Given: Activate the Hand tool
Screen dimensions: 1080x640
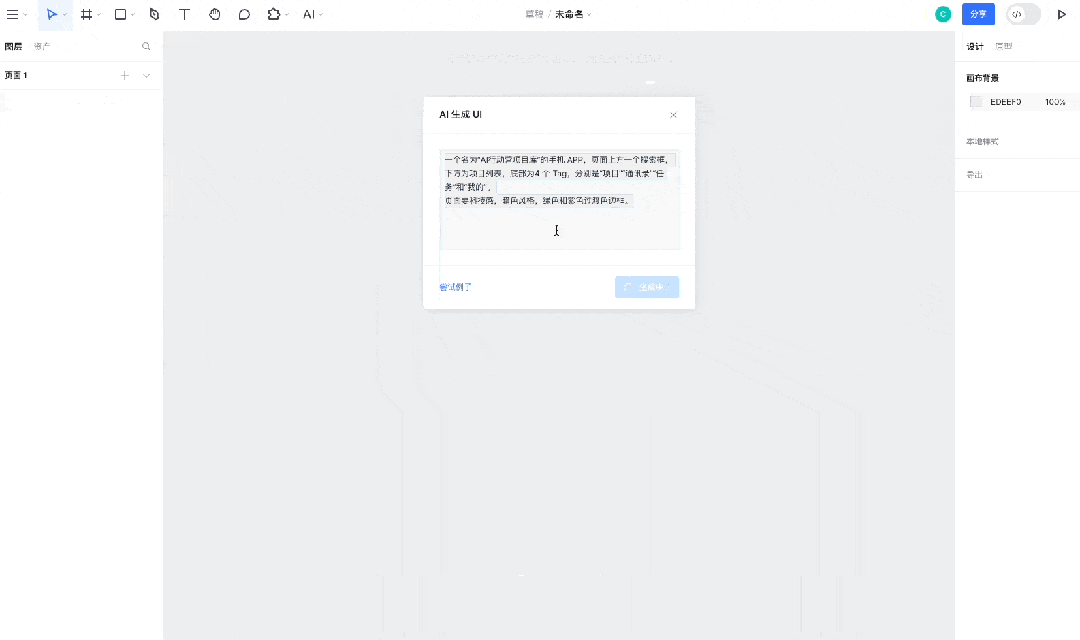Looking at the screenshot, I should pyautogui.click(x=214, y=14).
